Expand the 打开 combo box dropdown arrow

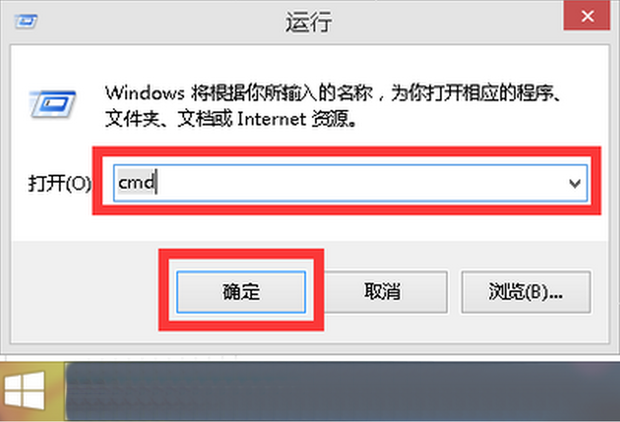click(x=575, y=183)
